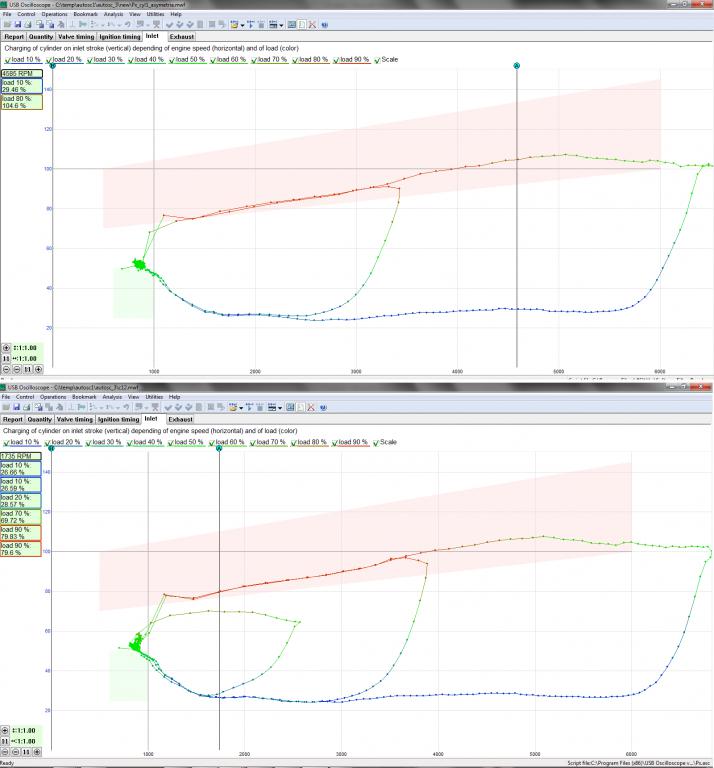The width and height of the screenshot is (714, 768).
Task: Open the dropdown arrow beside yellow toolbar icon, top window
Action: [x=240, y=24]
